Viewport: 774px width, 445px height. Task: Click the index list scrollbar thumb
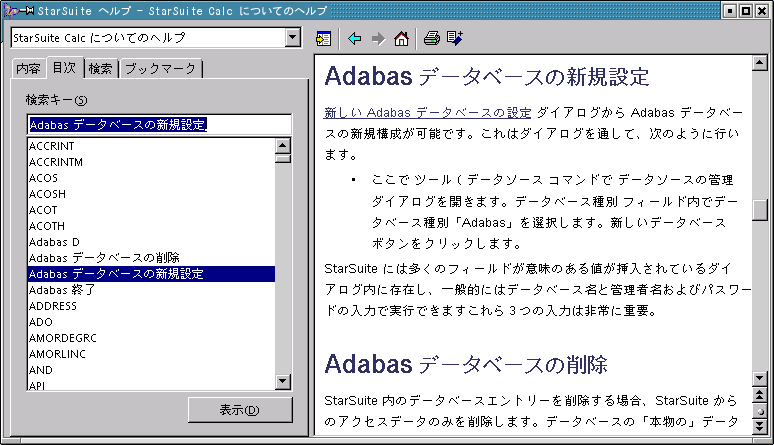282,158
